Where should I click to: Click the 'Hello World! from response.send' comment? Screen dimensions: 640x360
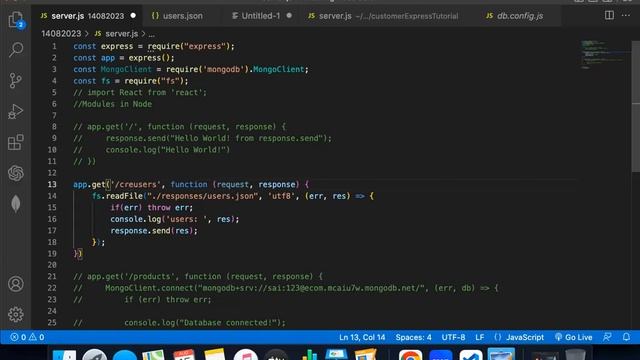pos(202,138)
